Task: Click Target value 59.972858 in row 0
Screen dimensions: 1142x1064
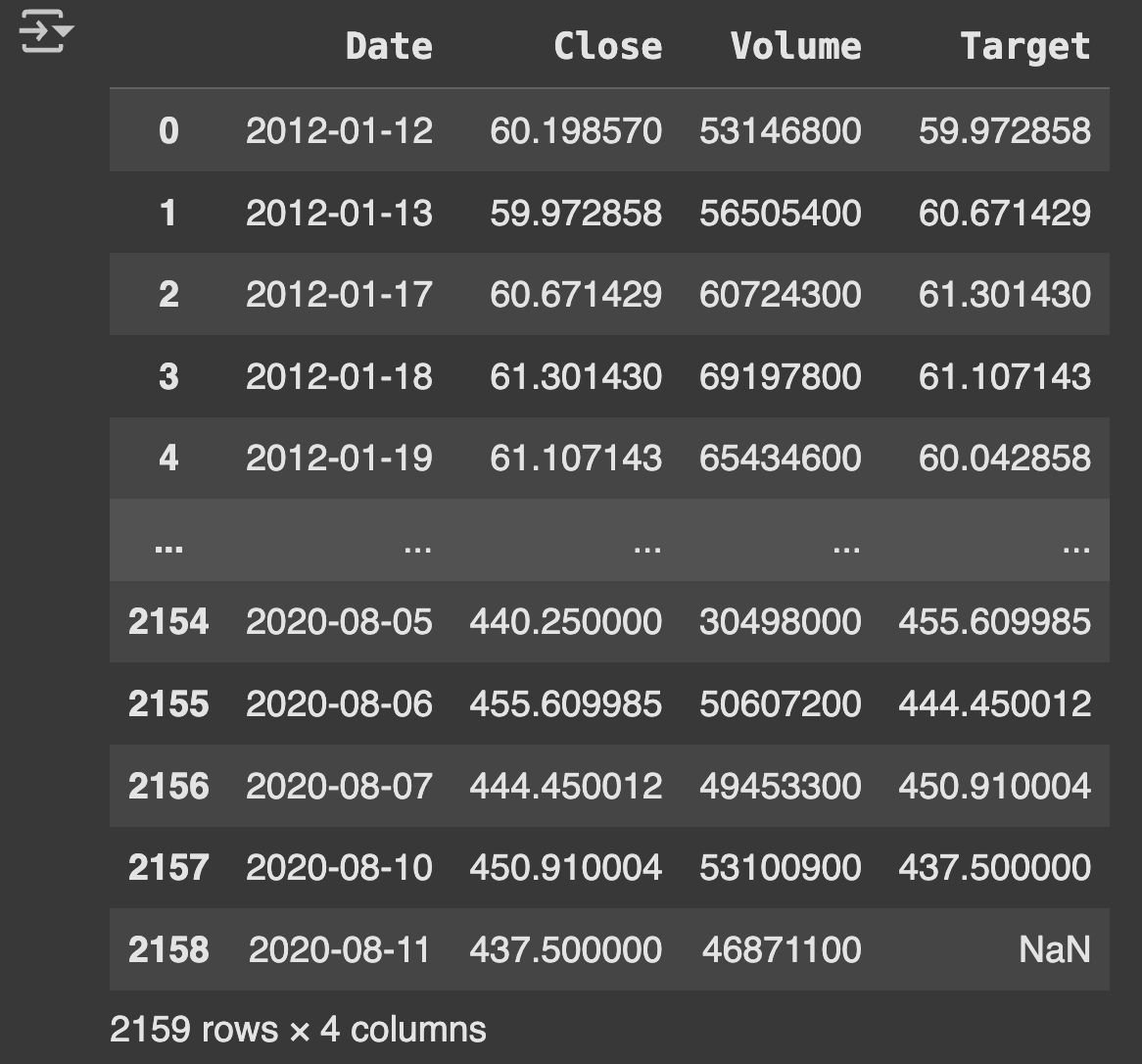Action: (1005, 131)
